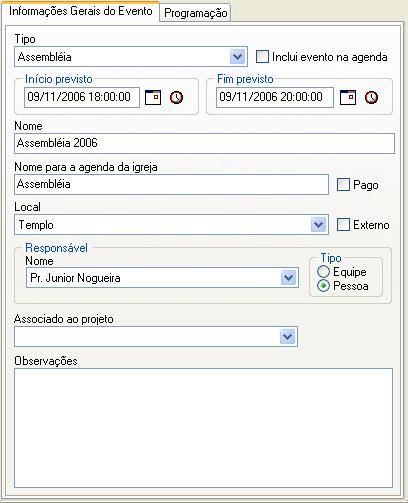Click inside the Observações text area
This screenshot has height=503, width=408.
click(x=203, y=428)
